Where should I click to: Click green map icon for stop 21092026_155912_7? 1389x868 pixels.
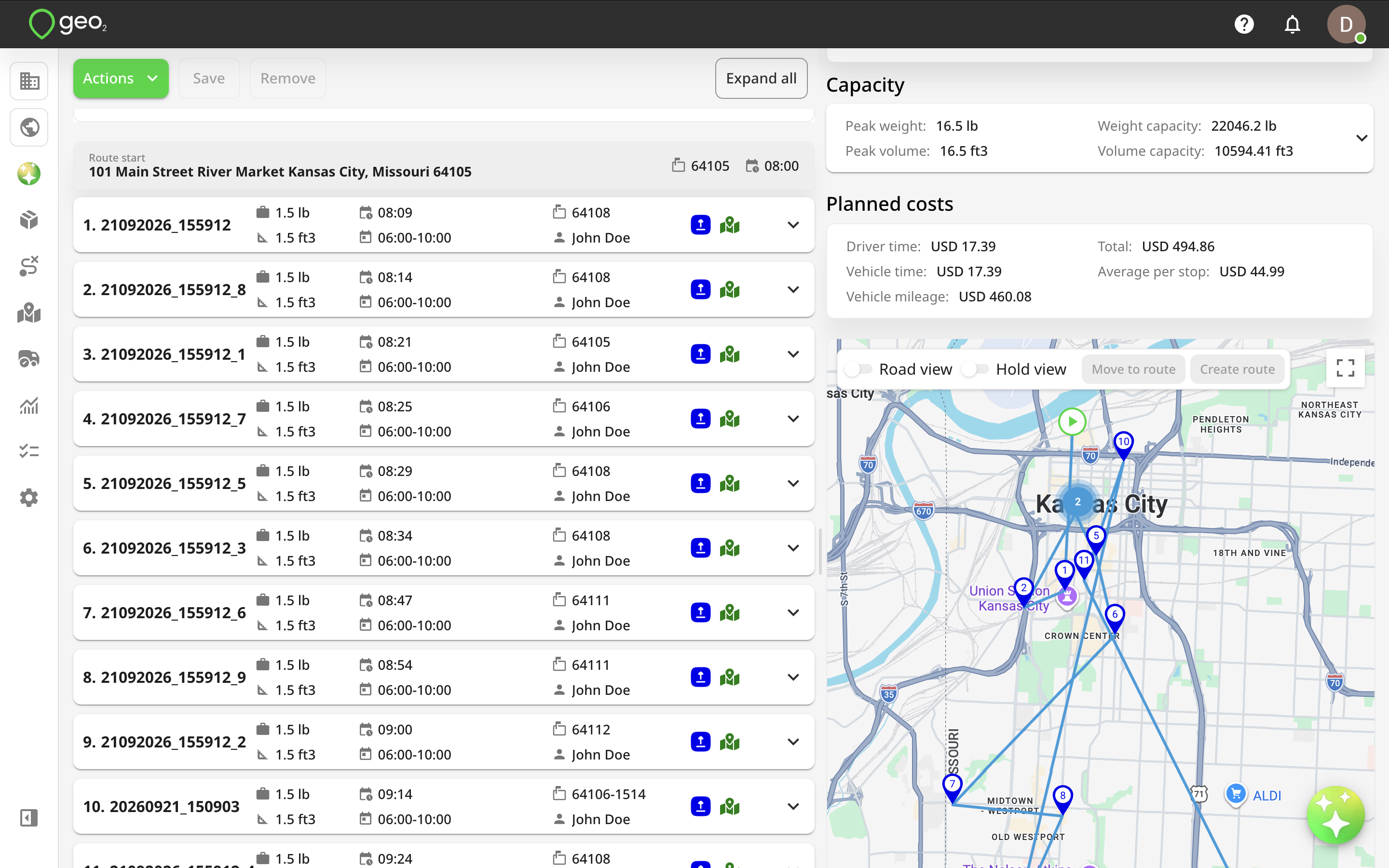pos(730,419)
